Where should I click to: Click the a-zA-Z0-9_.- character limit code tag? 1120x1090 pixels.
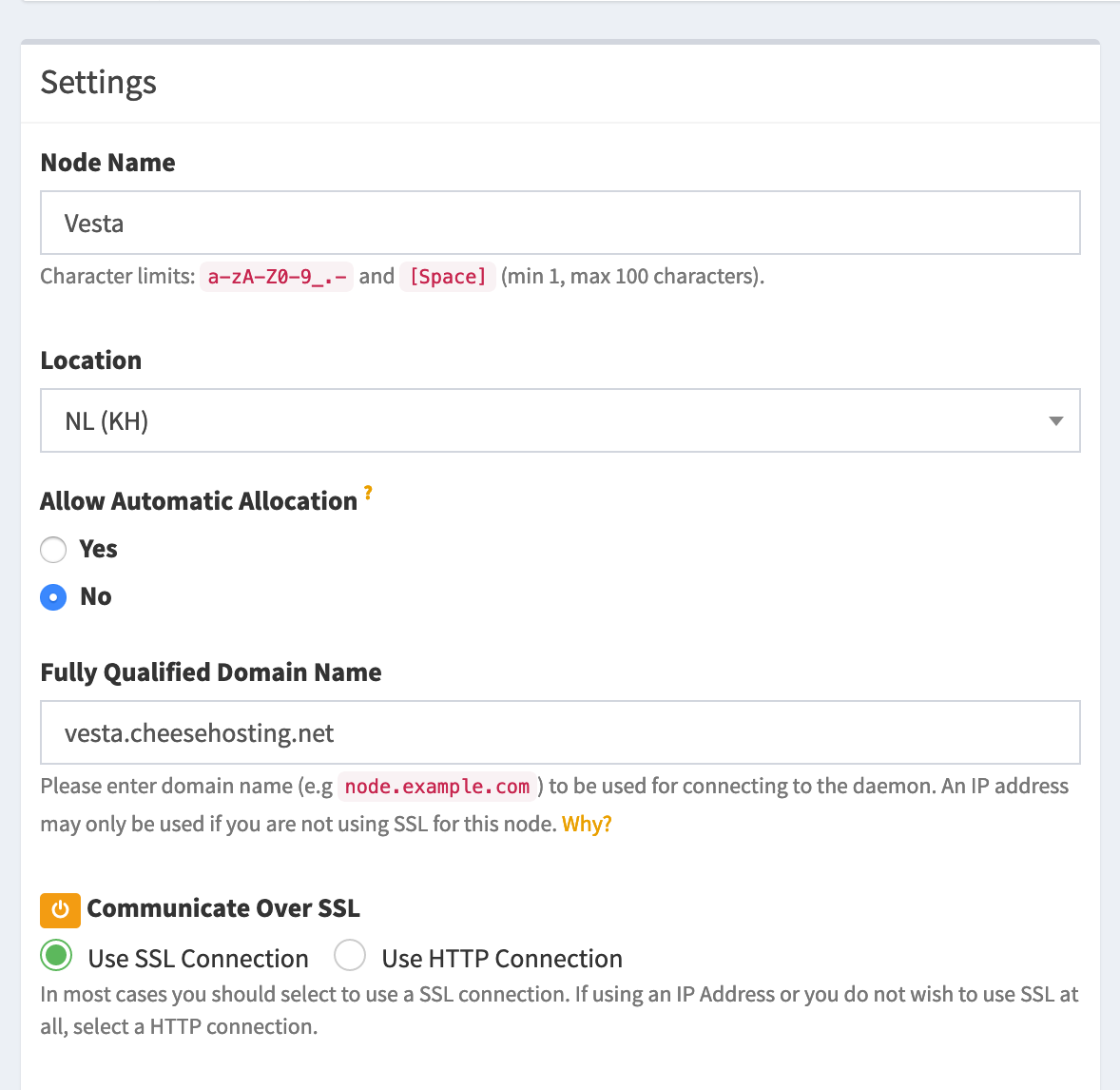pos(277,277)
